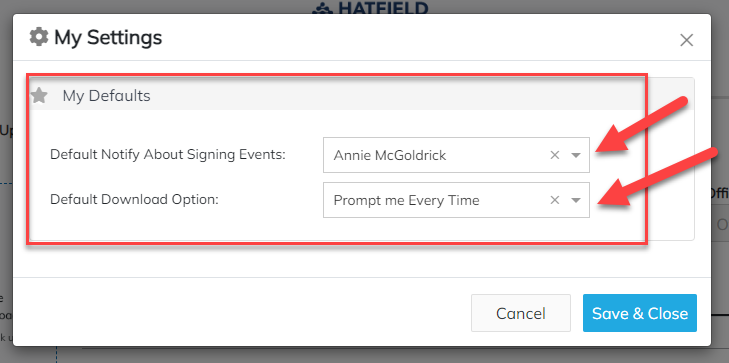Click the Hatfield logo icon behind the dialog
The width and height of the screenshot is (729, 363).
tap(323, 8)
